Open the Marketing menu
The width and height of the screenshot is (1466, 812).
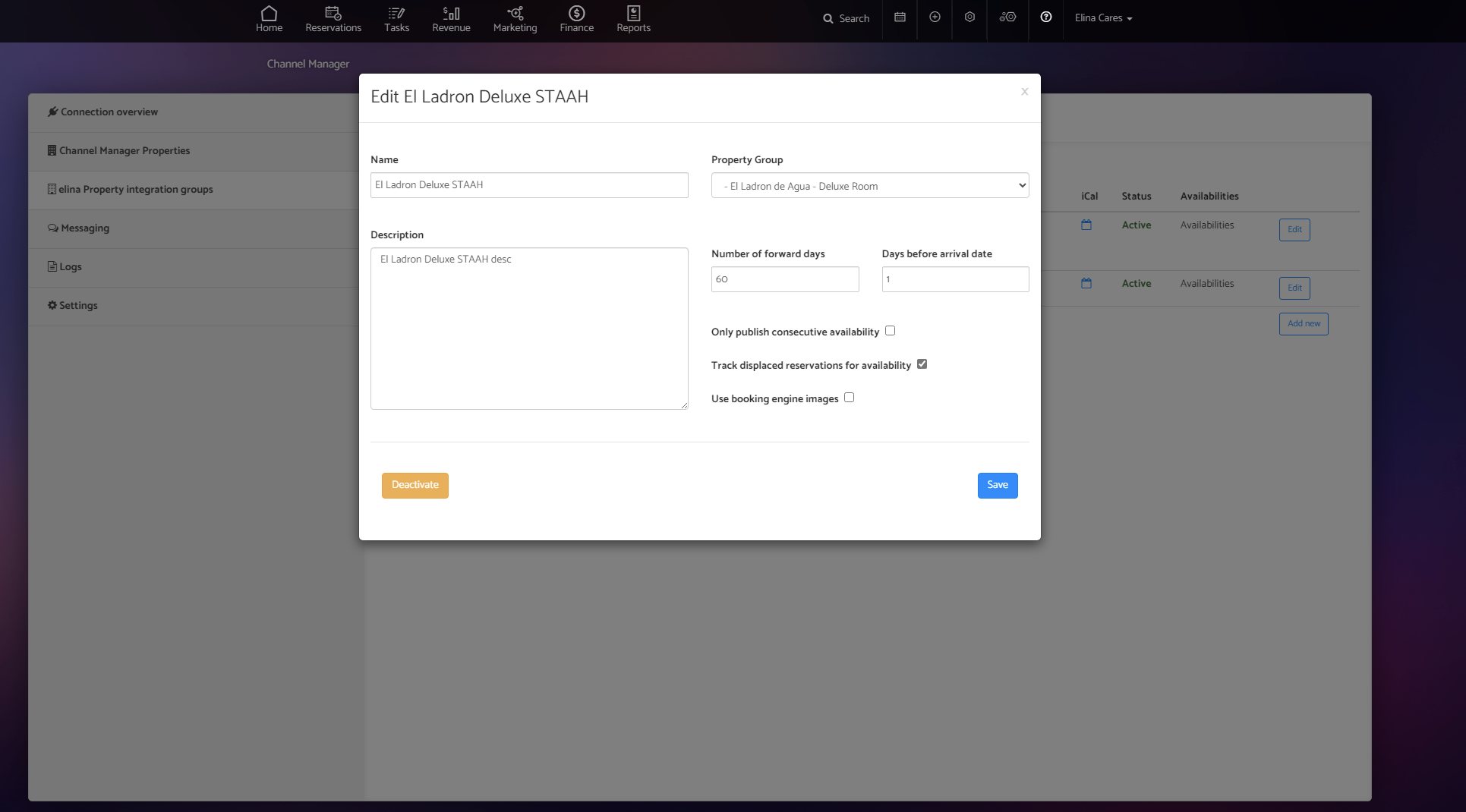tap(515, 20)
